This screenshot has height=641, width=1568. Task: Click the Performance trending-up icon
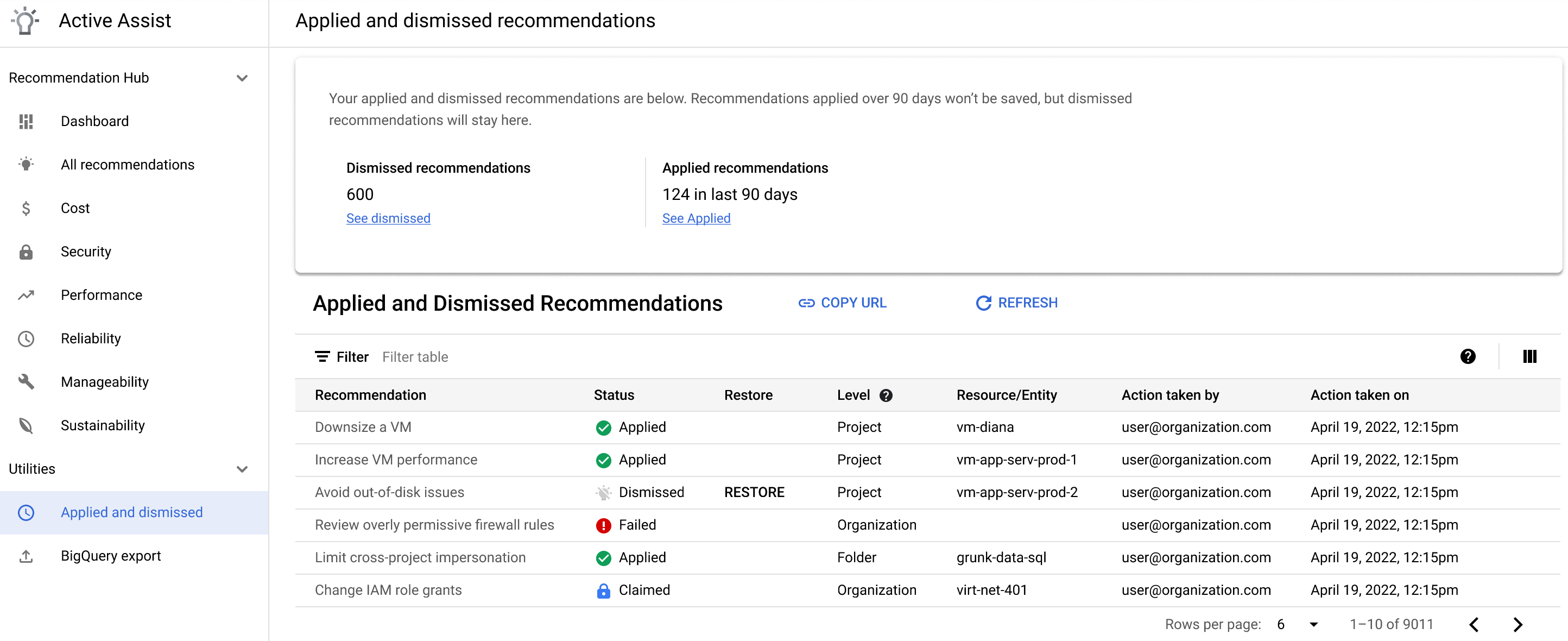point(27,294)
